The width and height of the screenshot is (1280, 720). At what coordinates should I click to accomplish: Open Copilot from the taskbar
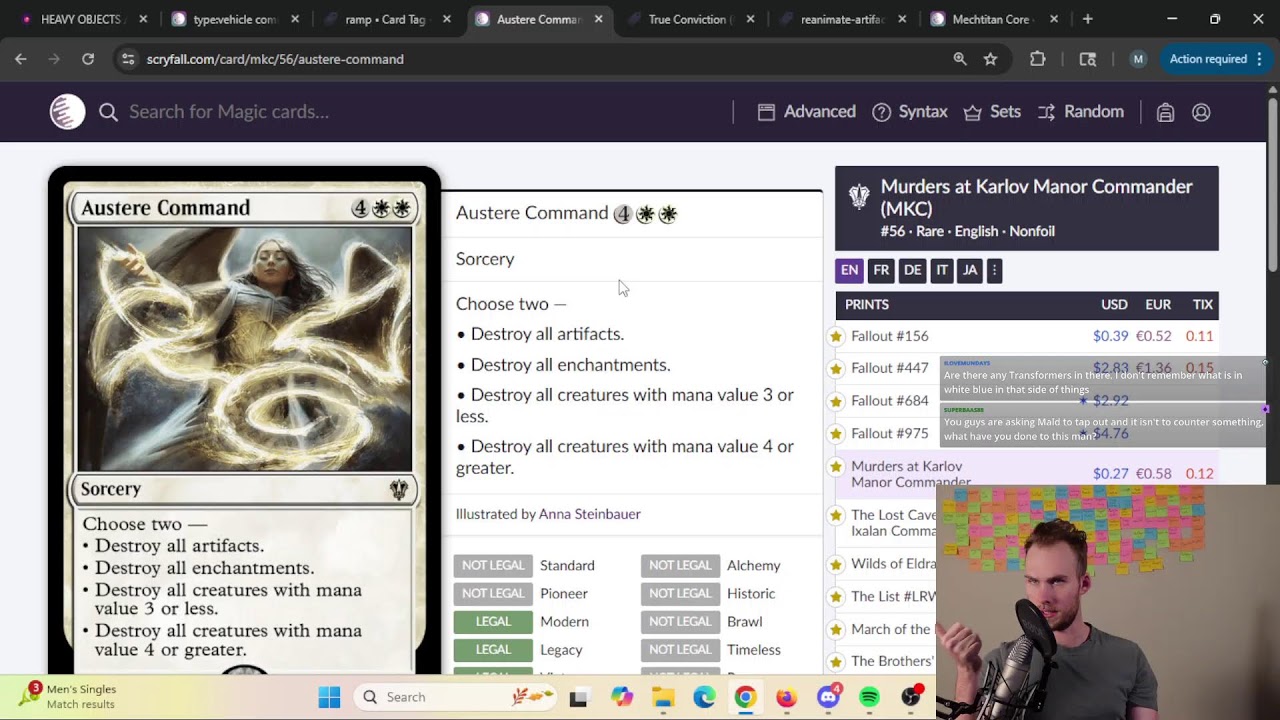pos(622,697)
